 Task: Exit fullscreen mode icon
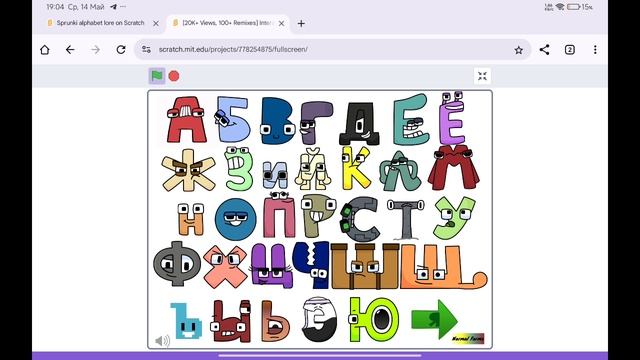(482, 76)
